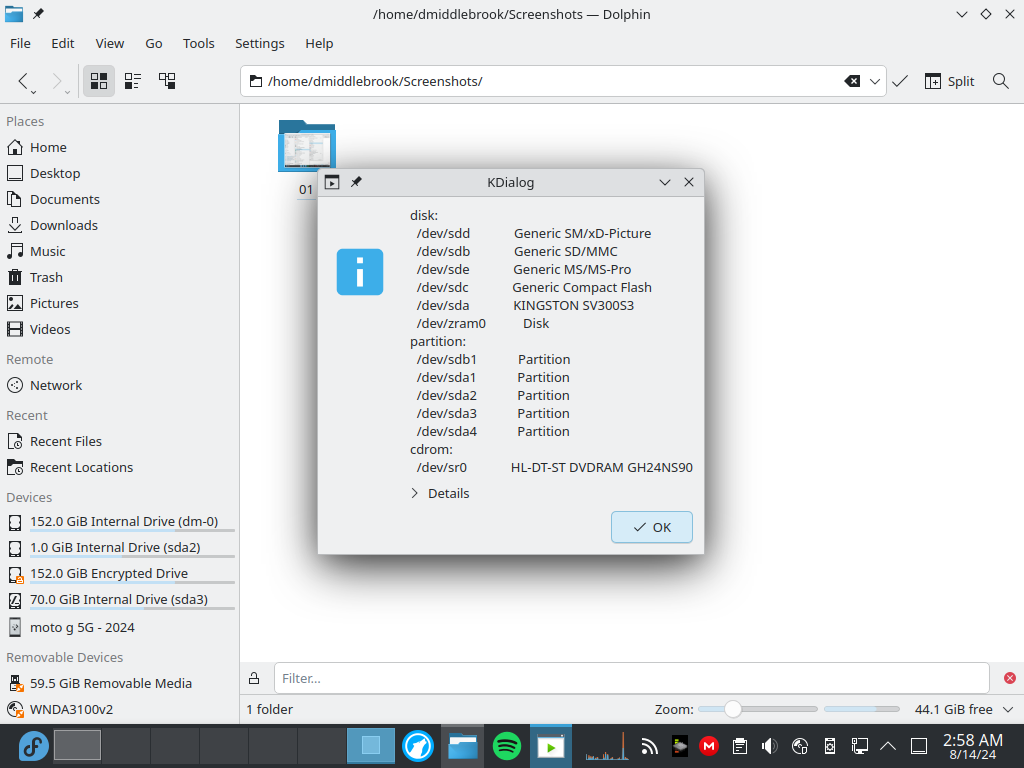
Task: Open the red M tray icon
Action: click(x=709, y=746)
